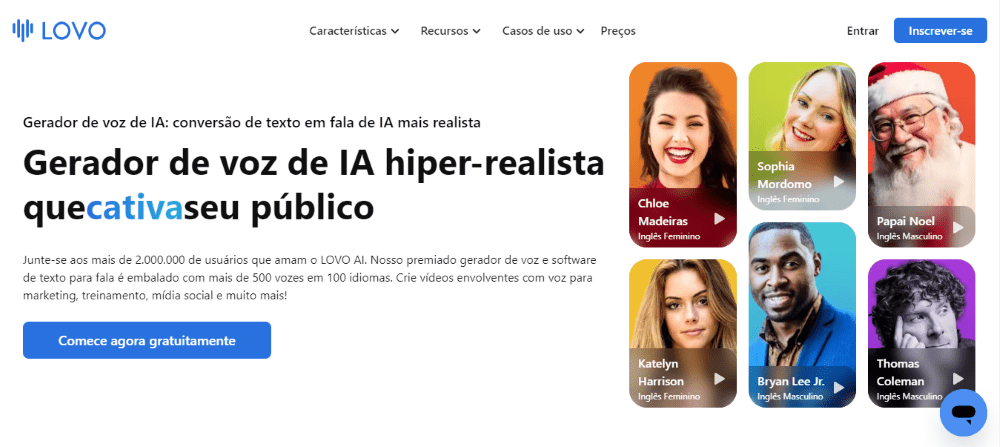Click the Entrar login link
1000x447 pixels.
(862, 31)
